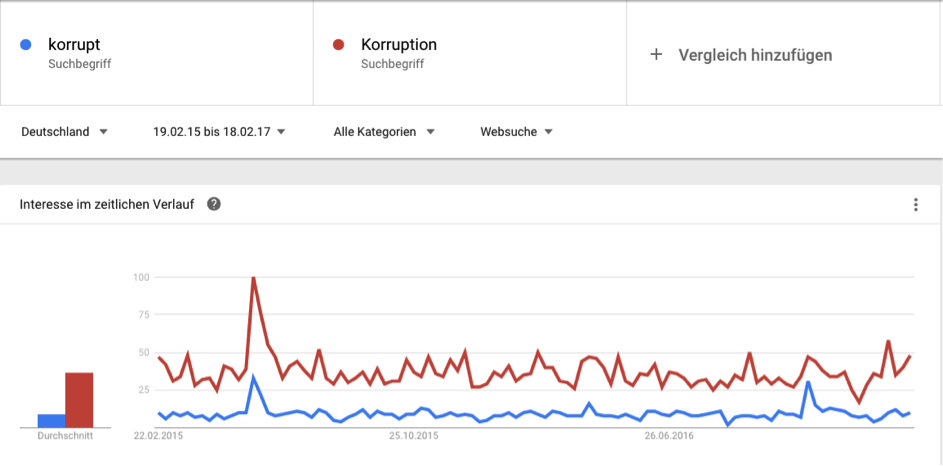The height and width of the screenshot is (466, 943).
Task: Click the 26.06.2016 date label on axis
Action: pos(669,436)
